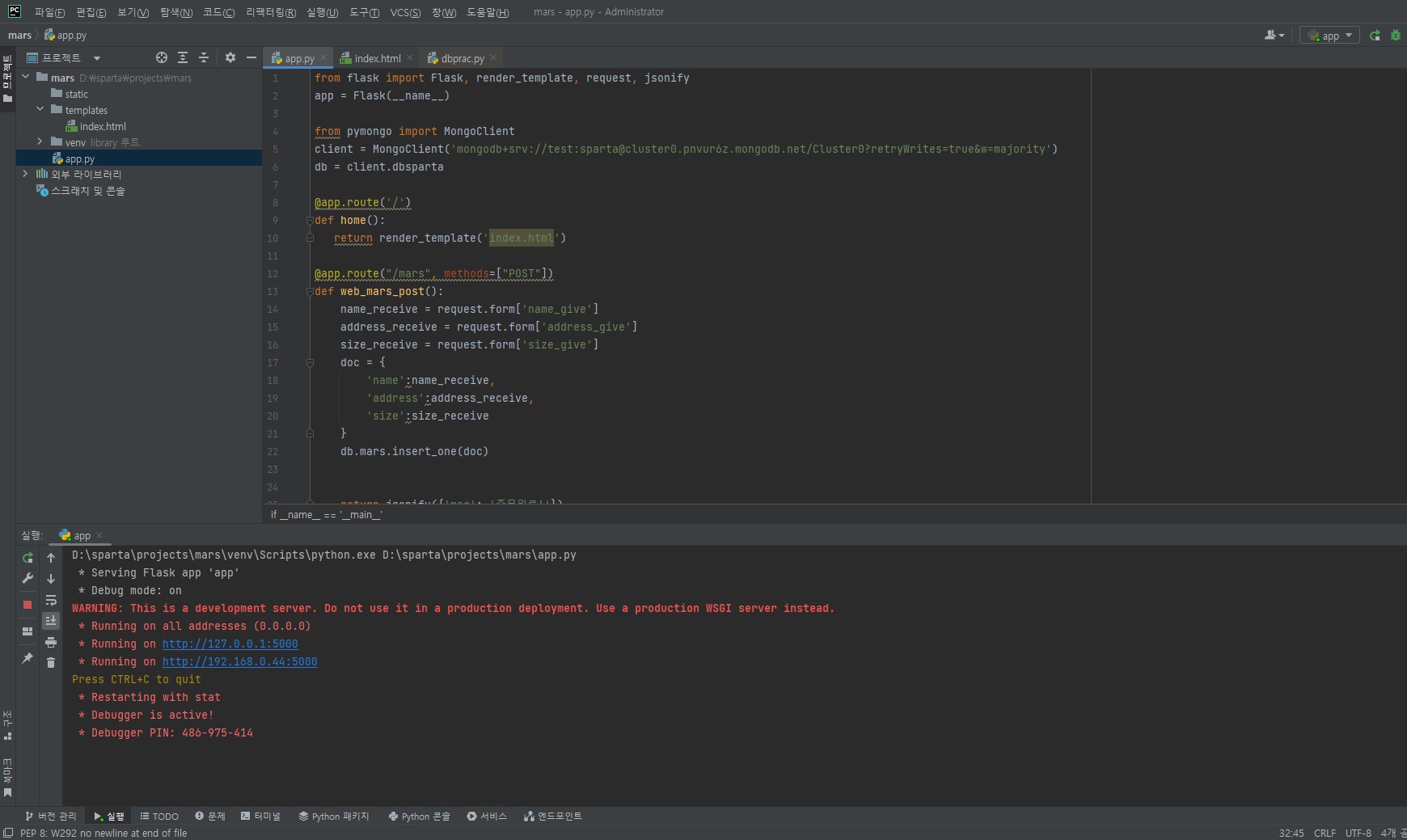Select index.html in the project tree

(103, 126)
